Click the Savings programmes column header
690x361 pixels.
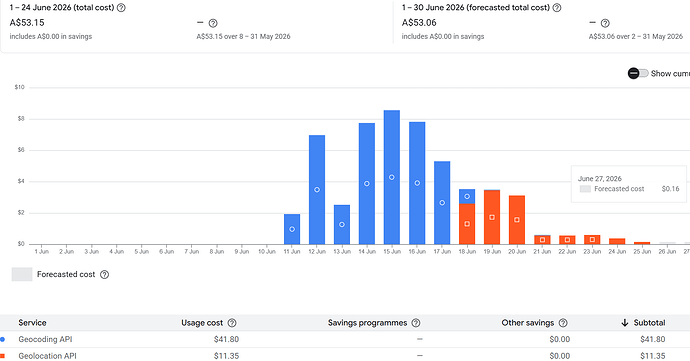367,323
